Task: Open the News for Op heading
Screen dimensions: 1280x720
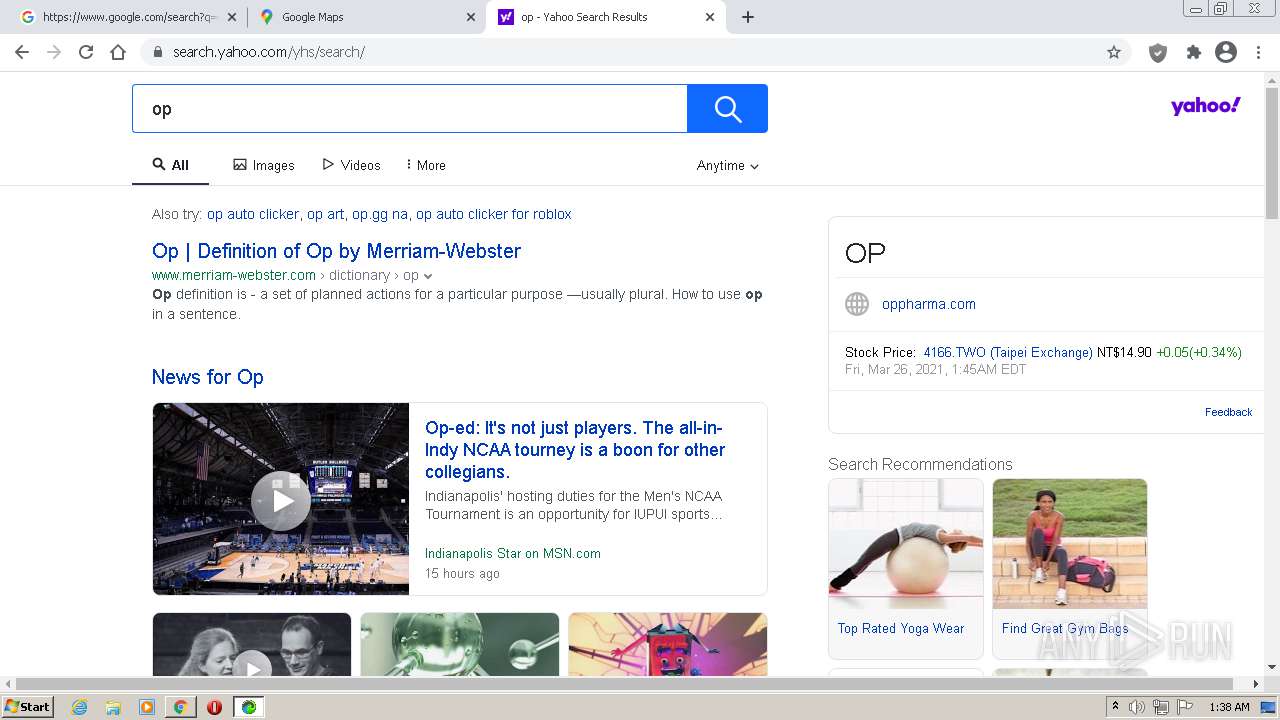Action: click(x=208, y=377)
